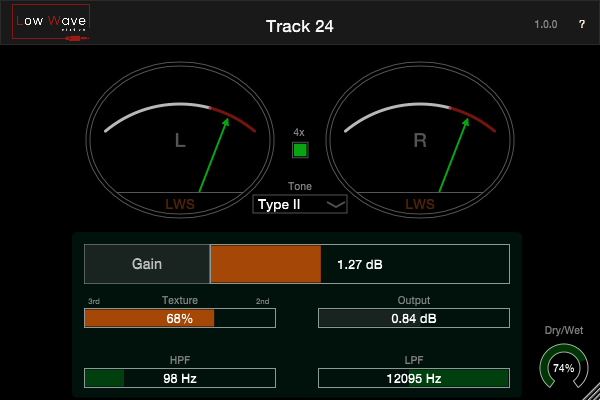Click the 2nd harmonic label
The height and width of the screenshot is (400, 600).
(x=262, y=301)
